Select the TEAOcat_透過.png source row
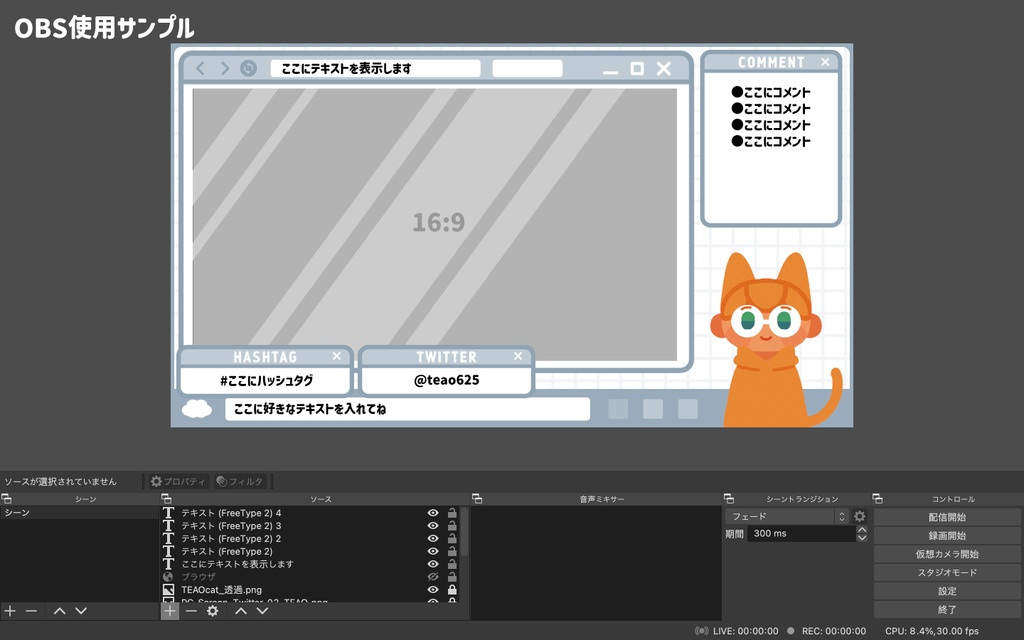Screen dimensions: 1024x640 311,590
